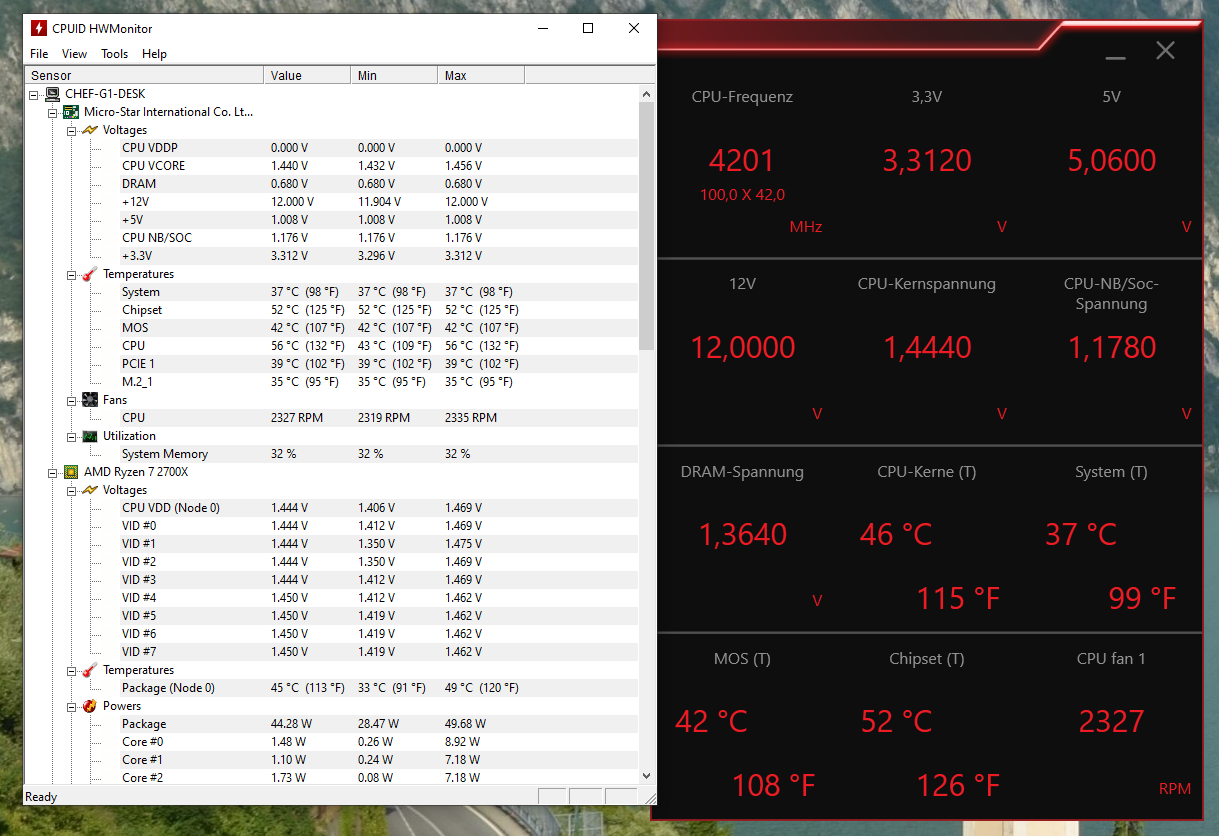
Task: Click the Fans fan icon
Action: pos(89,400)
